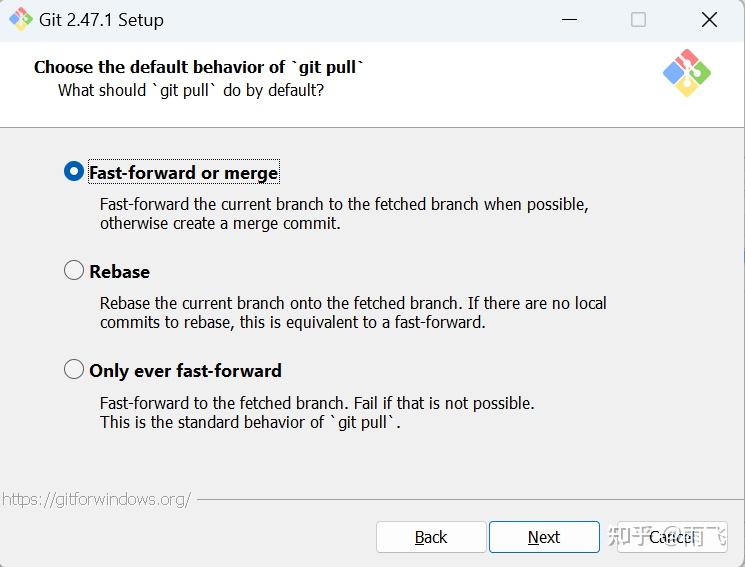The height and width of the screenshot is (567, 745).
Task: Enable the Only ever fast-forward option
Action: [74, 370]
